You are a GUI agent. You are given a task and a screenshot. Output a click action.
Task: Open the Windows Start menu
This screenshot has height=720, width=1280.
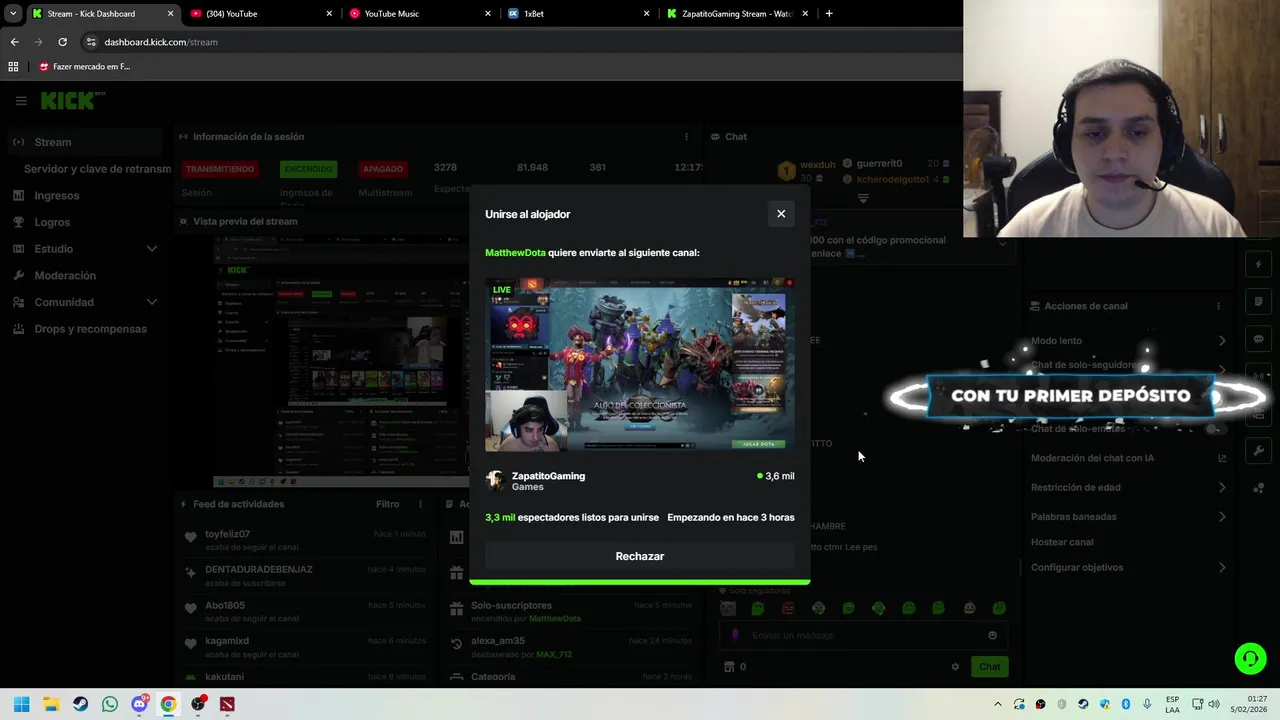click(x=21, y=704)
